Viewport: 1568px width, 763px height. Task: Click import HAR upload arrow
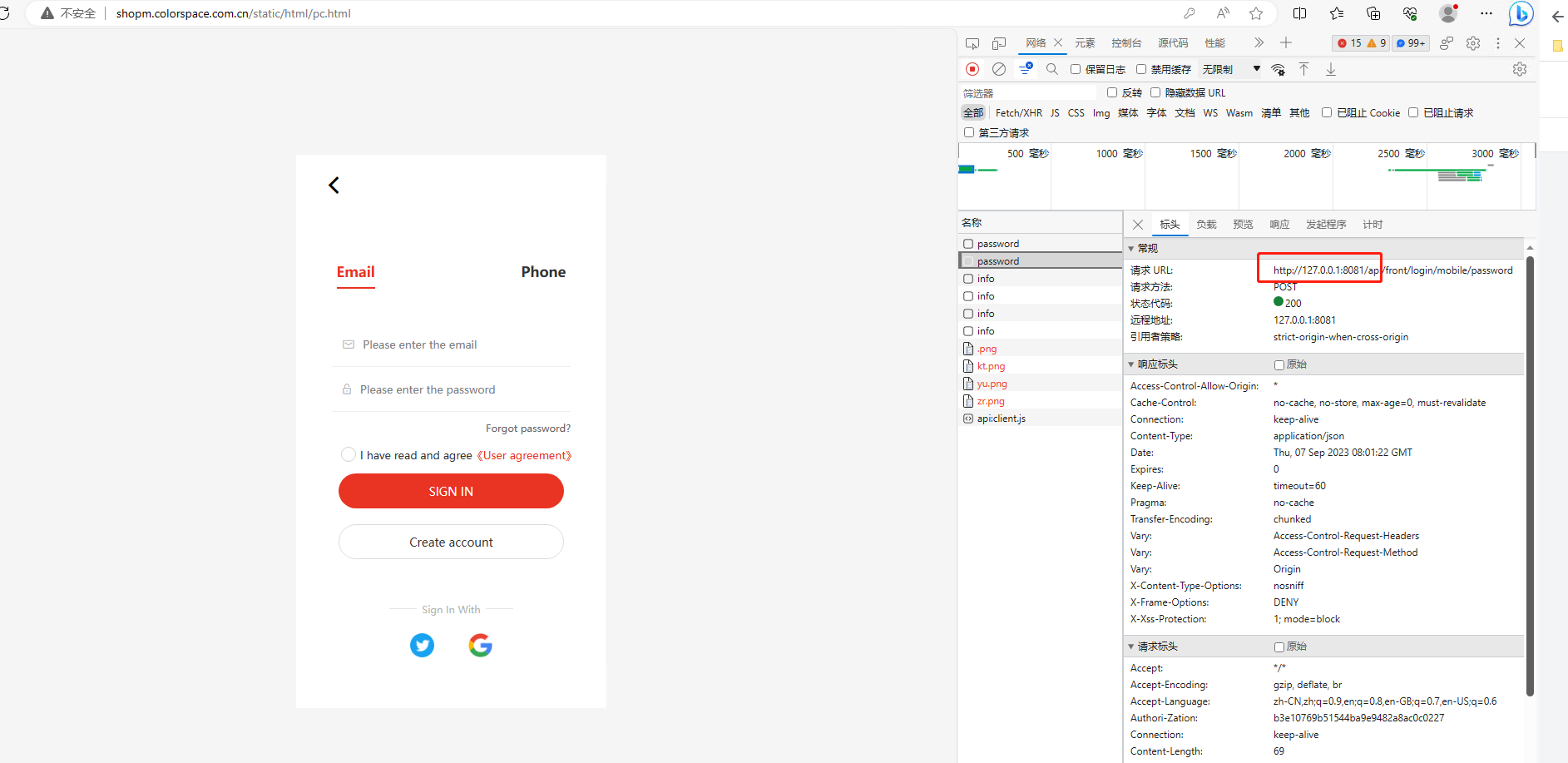1304,69
